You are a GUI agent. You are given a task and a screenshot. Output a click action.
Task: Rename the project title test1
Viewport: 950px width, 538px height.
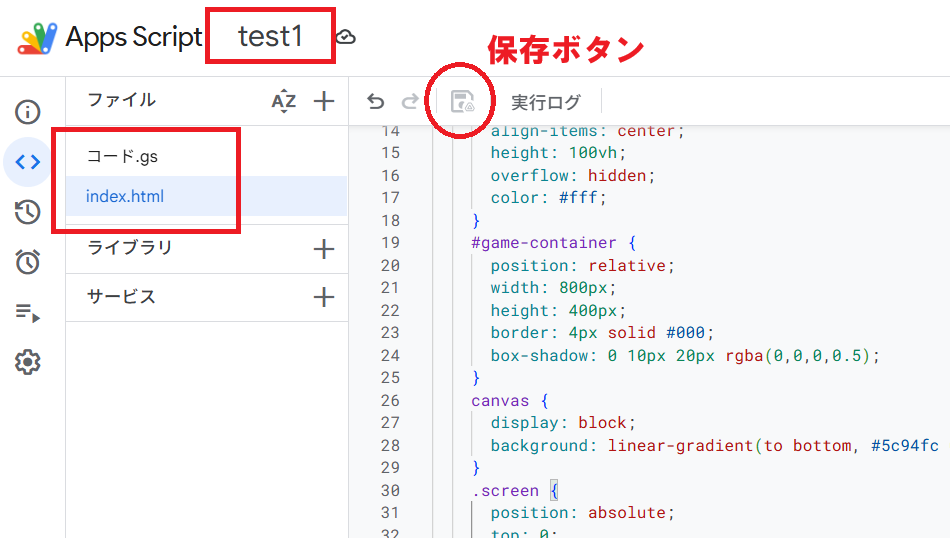point(270,36)
